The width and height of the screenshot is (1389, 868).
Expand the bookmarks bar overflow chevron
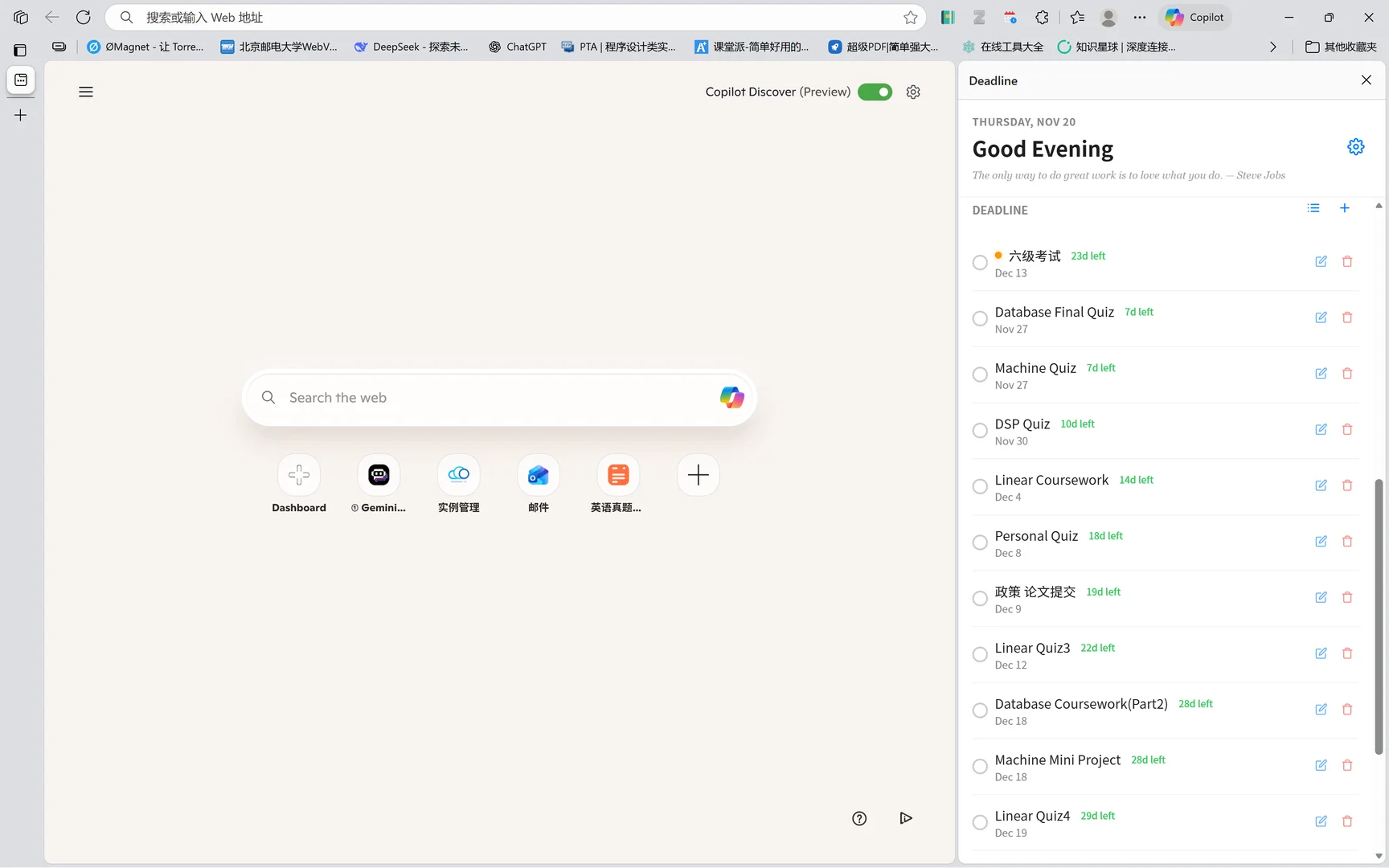1273,47
